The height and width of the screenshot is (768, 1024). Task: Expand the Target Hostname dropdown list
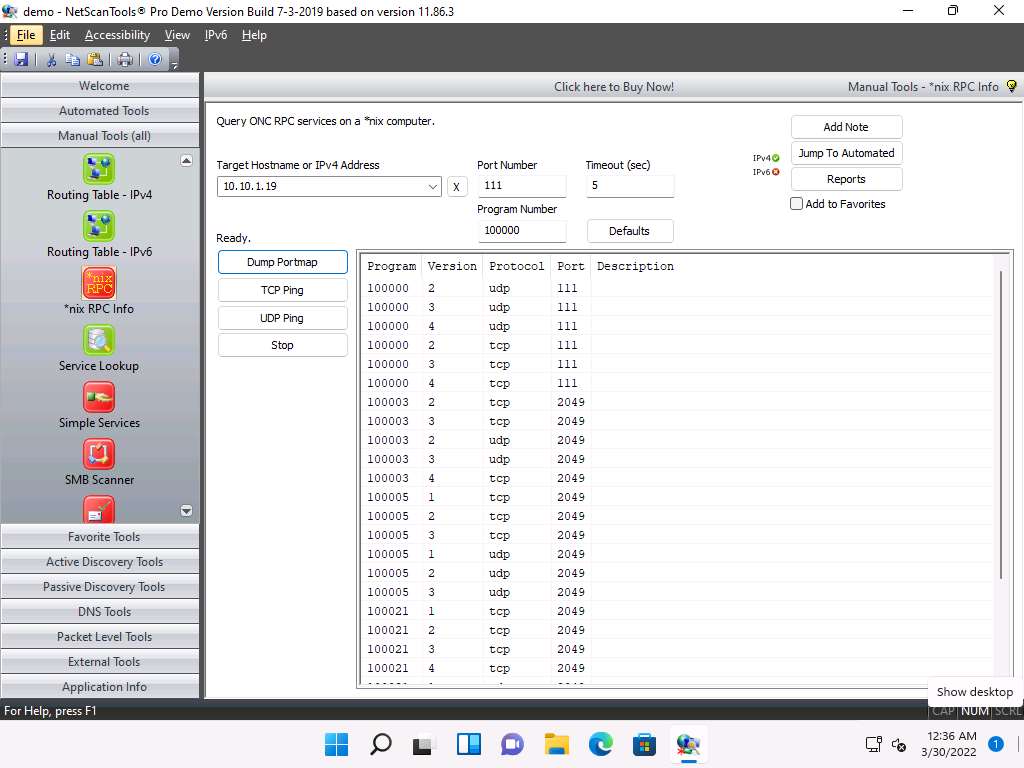point(432,187)
